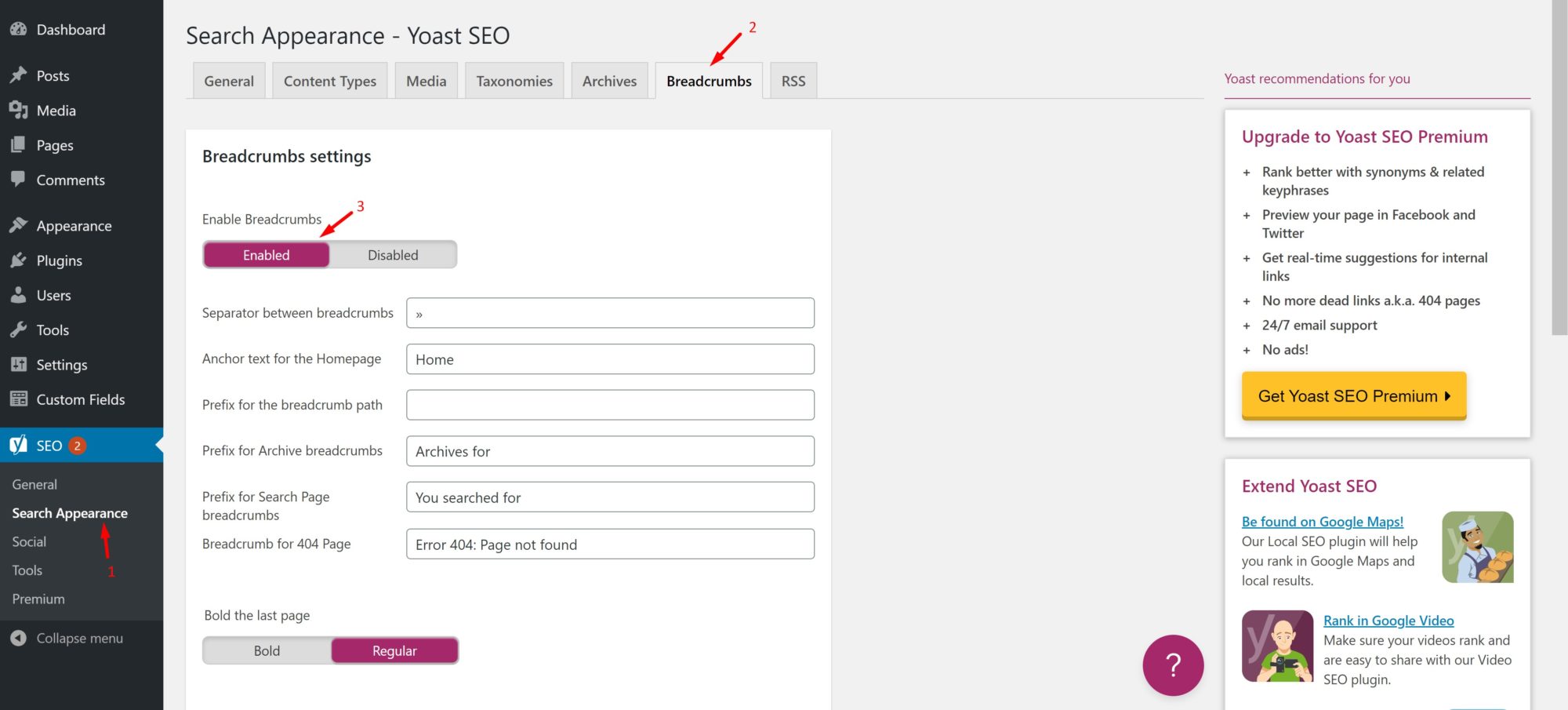Click the Yoast recommendations for you heading

pos(1317,78)
